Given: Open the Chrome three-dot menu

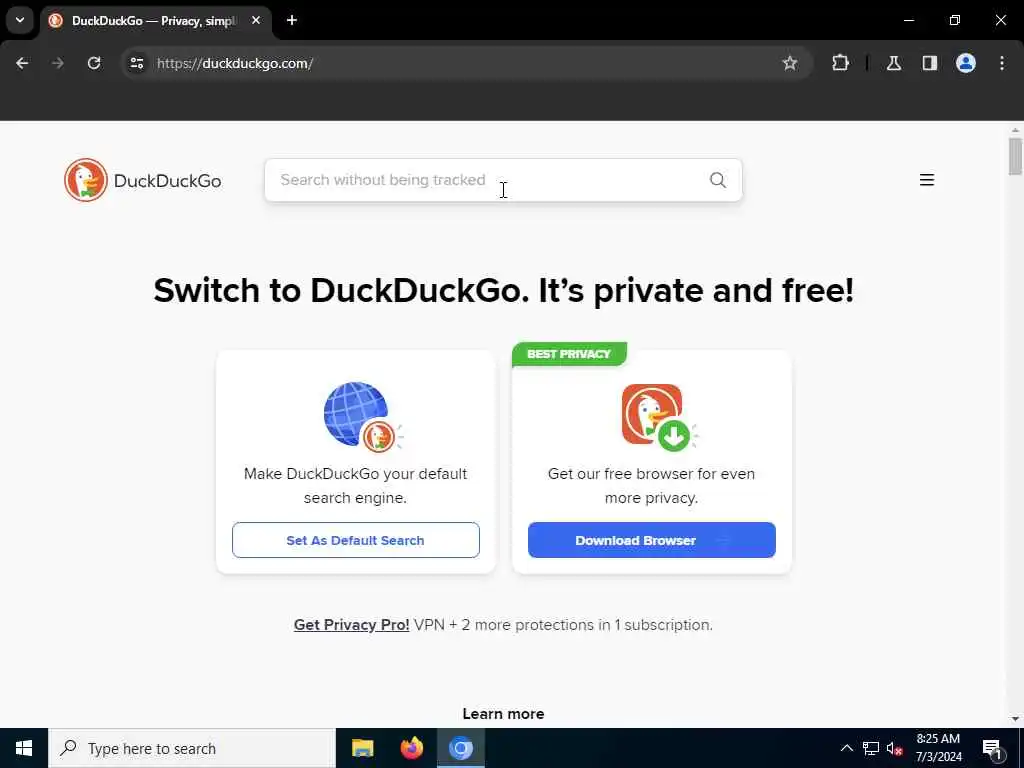Looking at the screenshot, I should [x=1002, y=63].
